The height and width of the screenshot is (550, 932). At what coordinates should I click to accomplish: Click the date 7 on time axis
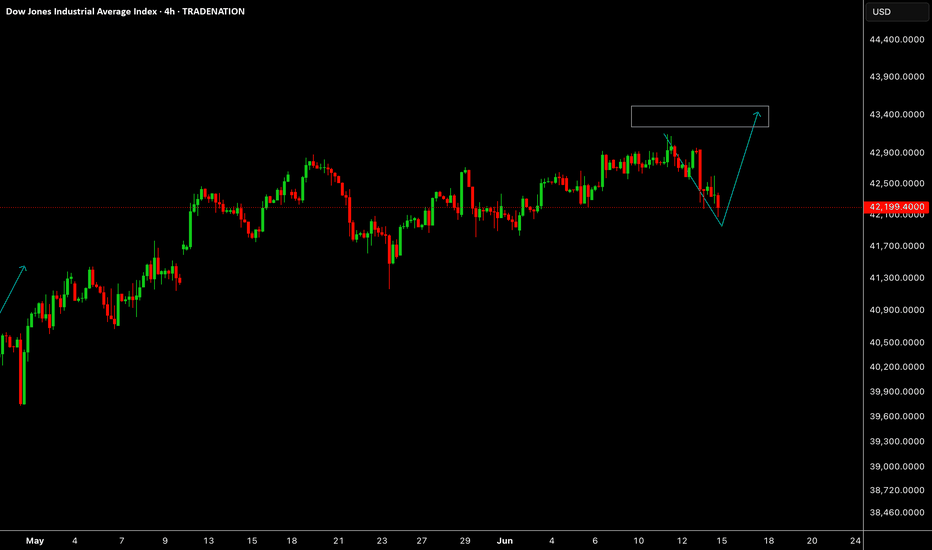coord(122,541)
